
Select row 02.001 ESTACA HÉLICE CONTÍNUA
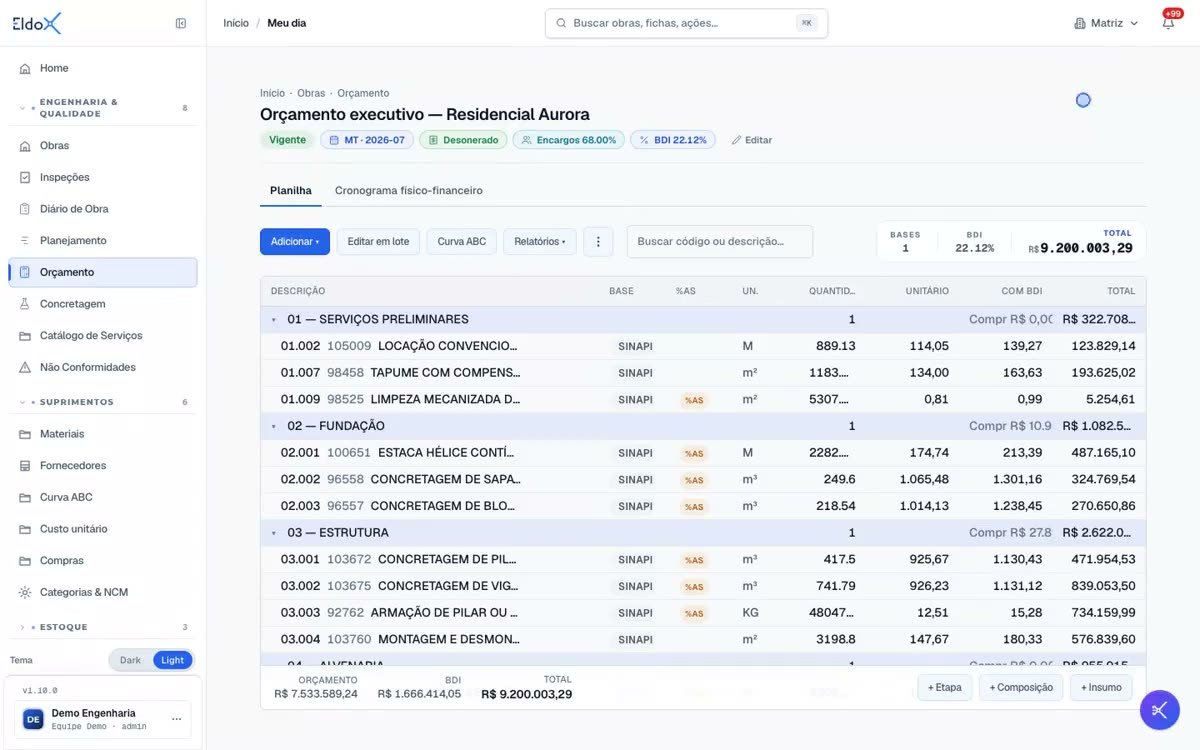(703, 453)
